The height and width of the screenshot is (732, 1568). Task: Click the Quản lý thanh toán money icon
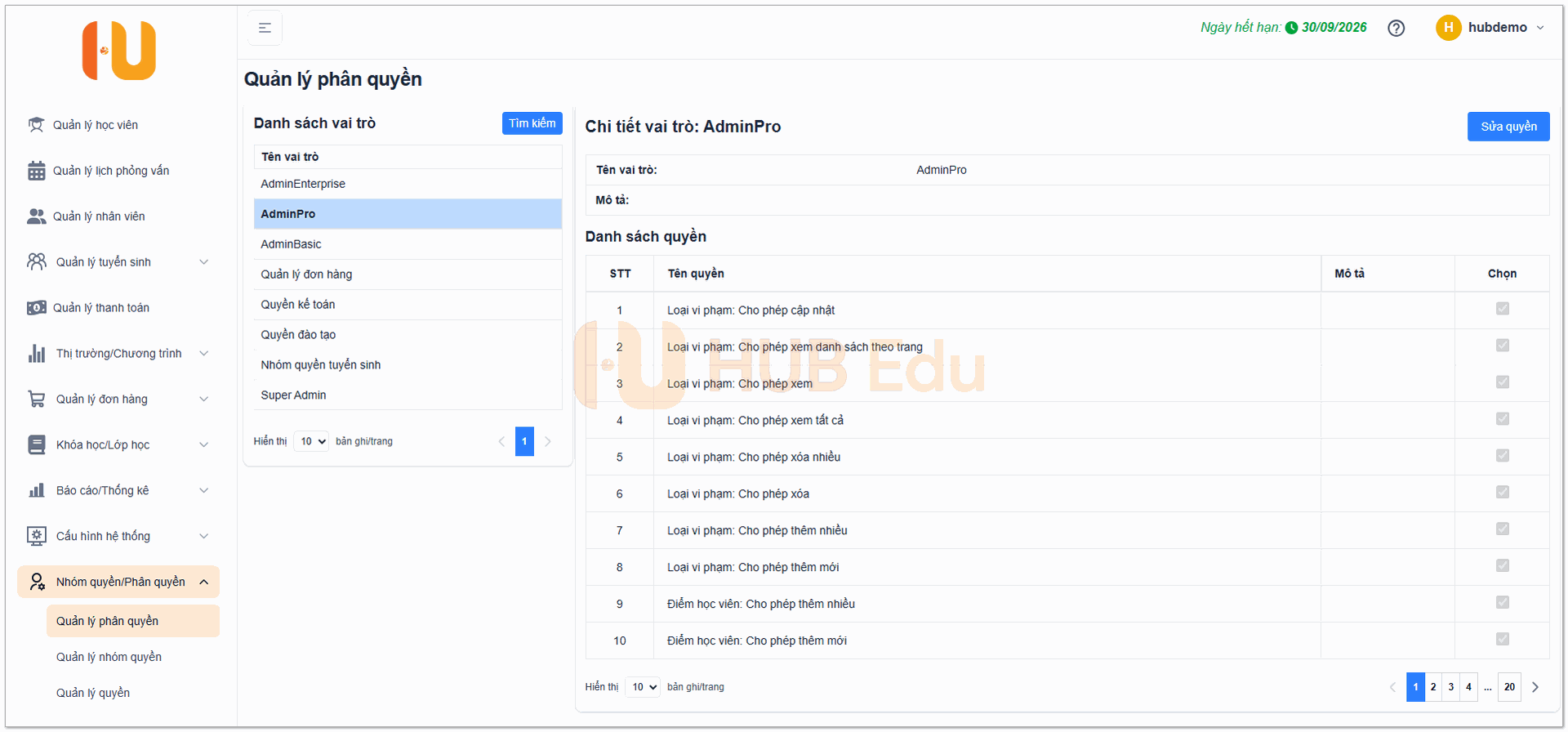point(36,308)
